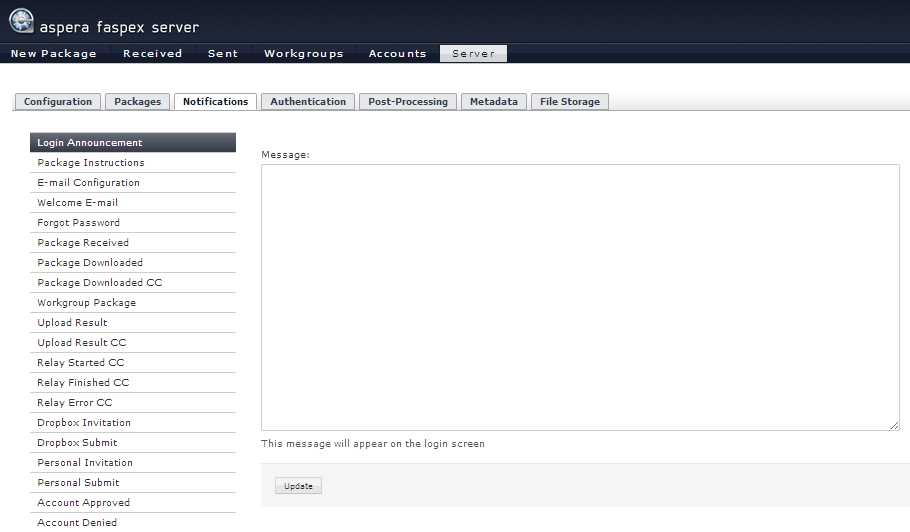Navigate to Workgroups
This screenshot has width=910, height=532.
click(304, 53)
